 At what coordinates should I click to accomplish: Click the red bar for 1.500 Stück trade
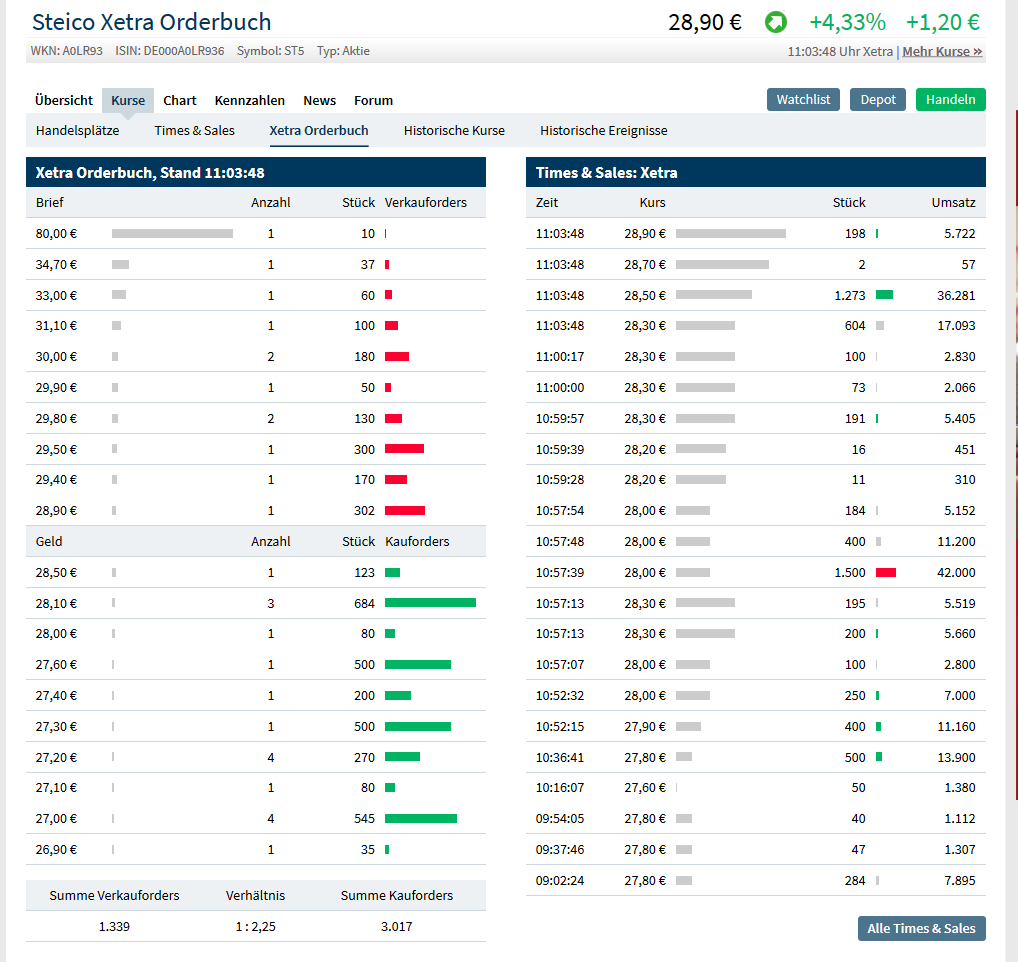pos(886,572)
